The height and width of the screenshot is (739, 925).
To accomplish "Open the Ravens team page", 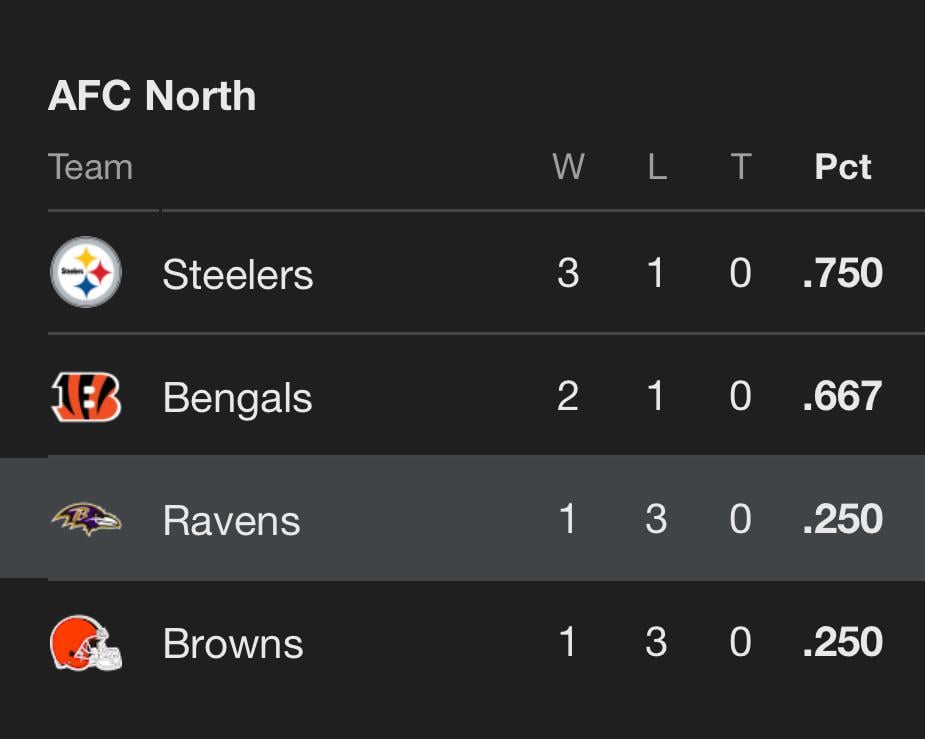I will coord(231,519).
